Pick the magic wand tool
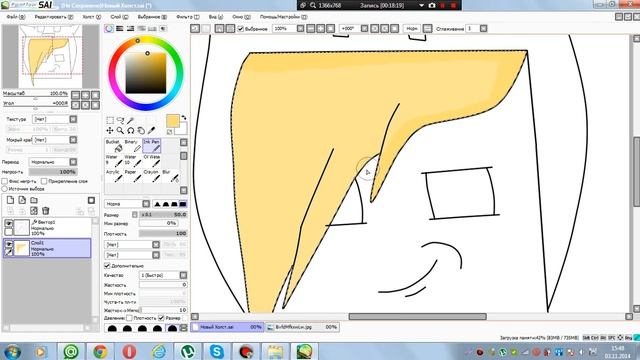The image size is (640, 360). [x=131, y=120]
